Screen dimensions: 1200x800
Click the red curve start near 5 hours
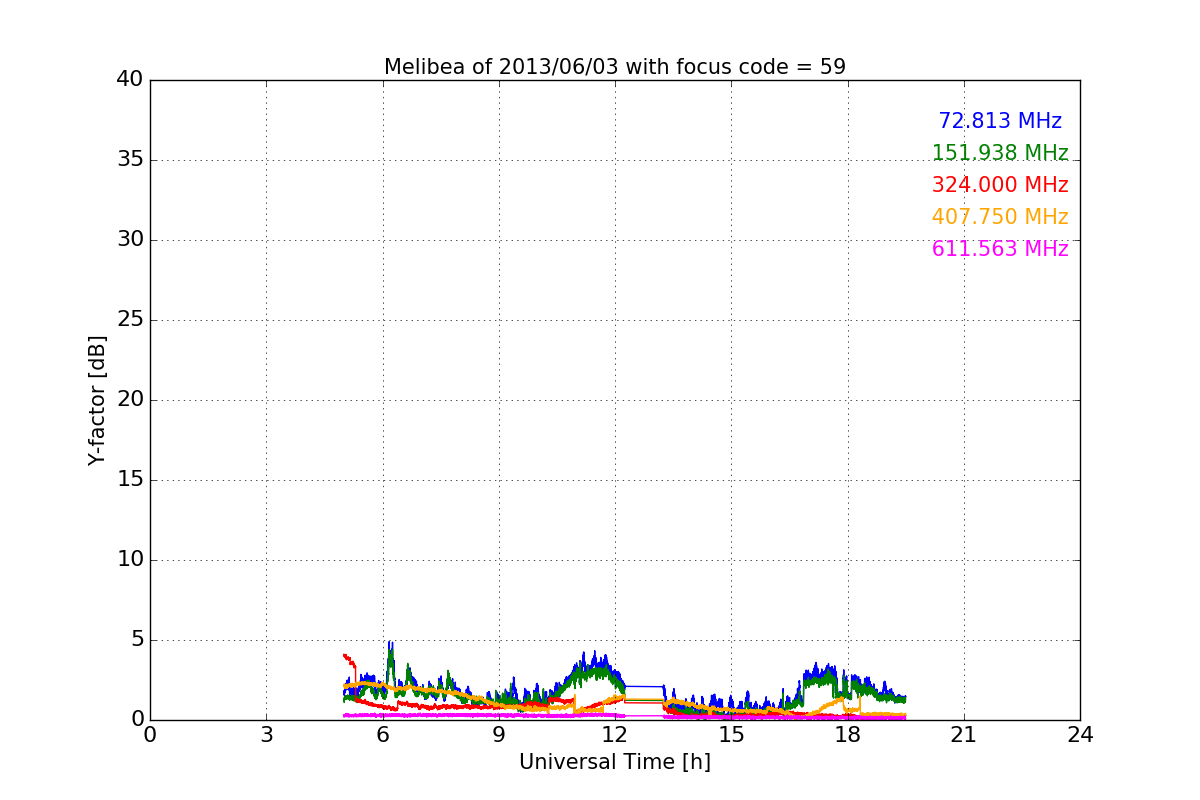coord(345,657)
